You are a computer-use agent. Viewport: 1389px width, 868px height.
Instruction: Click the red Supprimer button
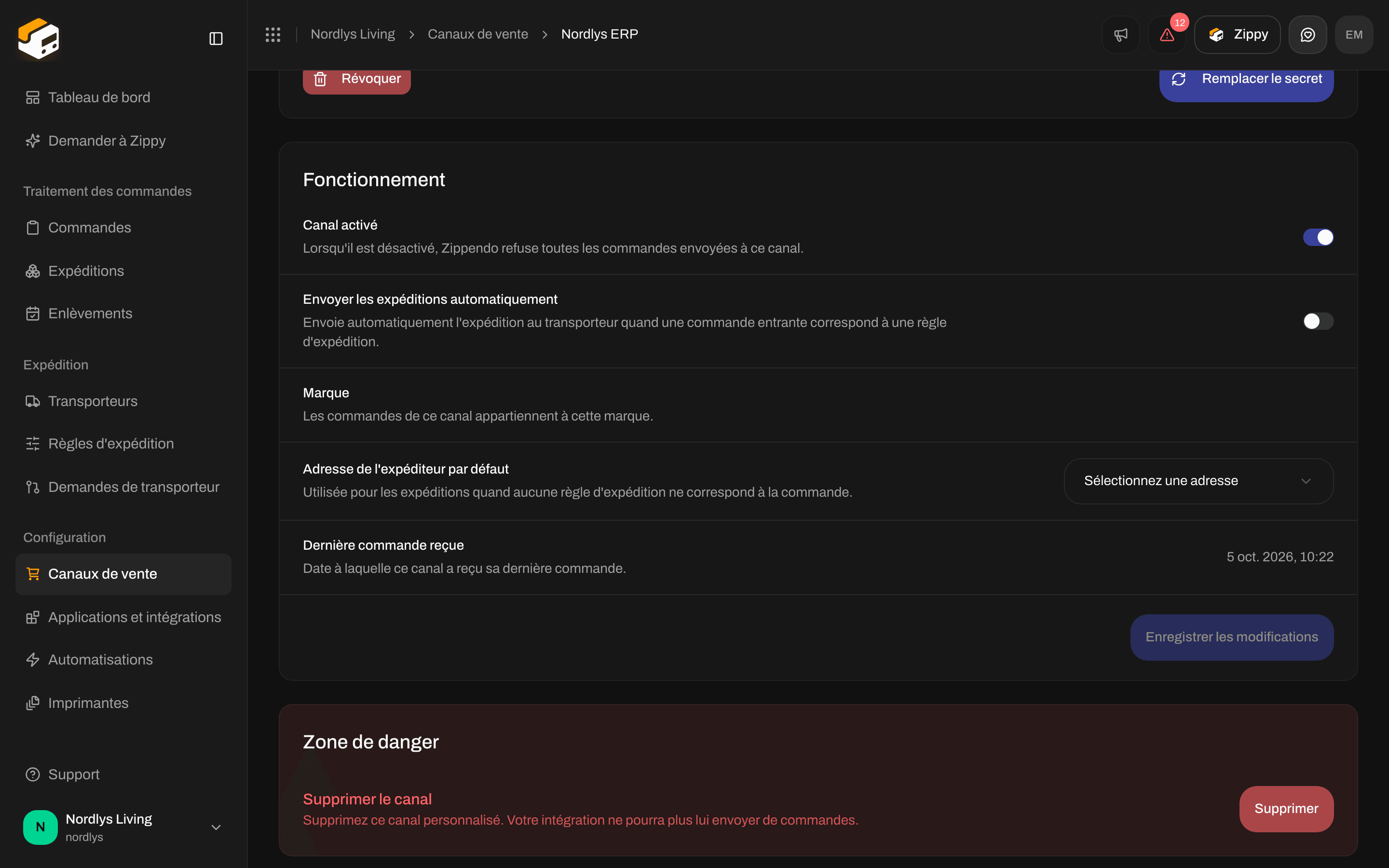click(1286, 809)
